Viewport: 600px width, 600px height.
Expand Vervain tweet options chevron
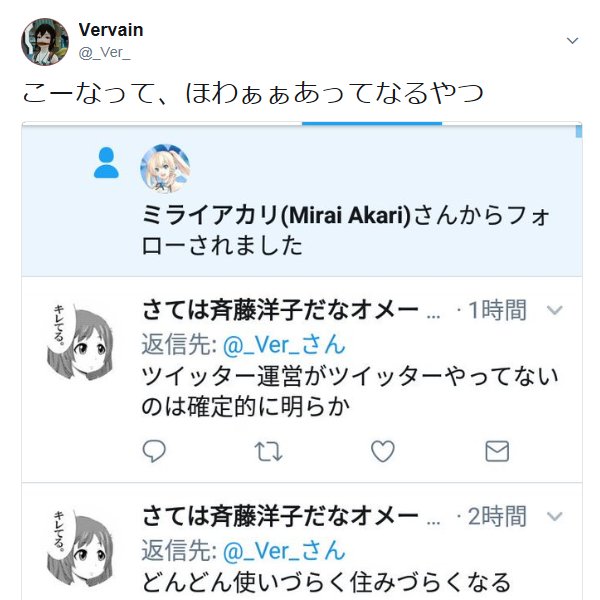click(572, 40)
